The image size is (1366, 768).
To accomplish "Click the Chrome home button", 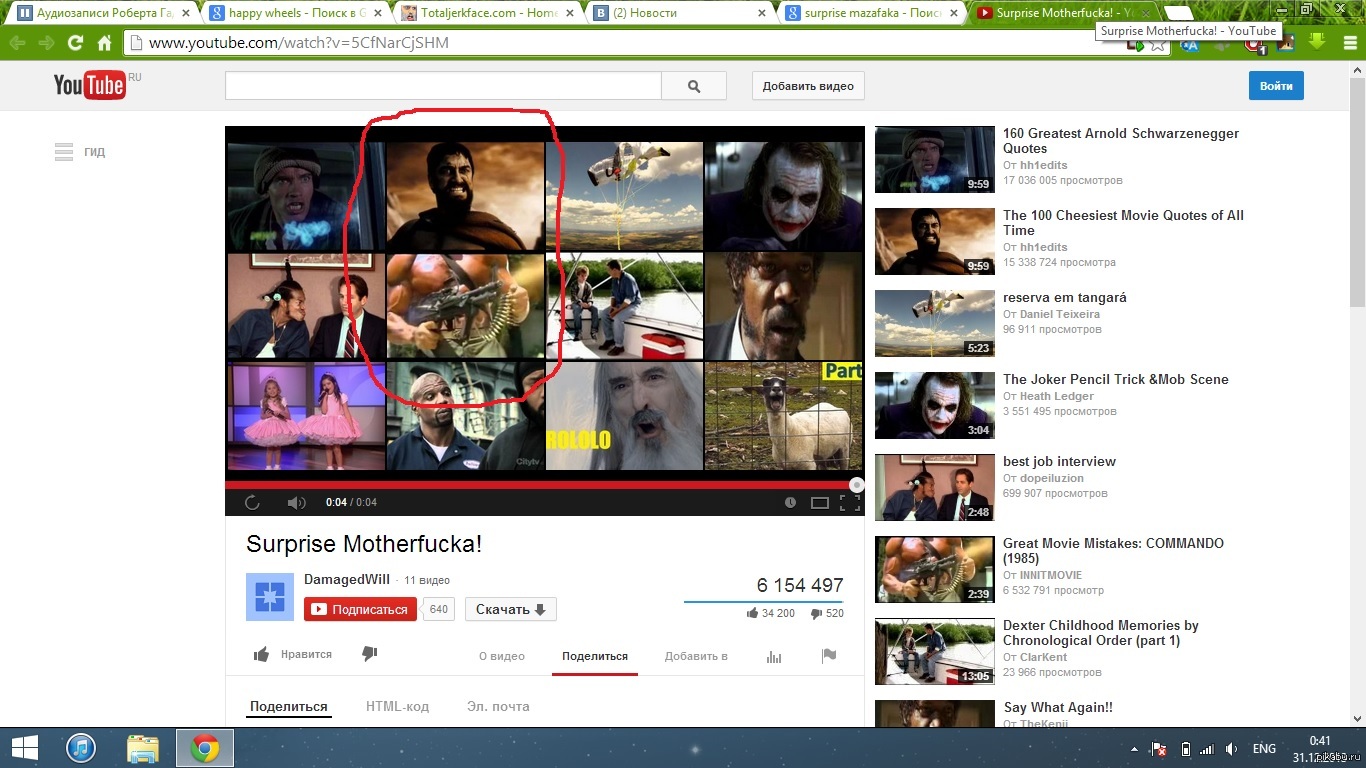I will [x=104, y=43].
